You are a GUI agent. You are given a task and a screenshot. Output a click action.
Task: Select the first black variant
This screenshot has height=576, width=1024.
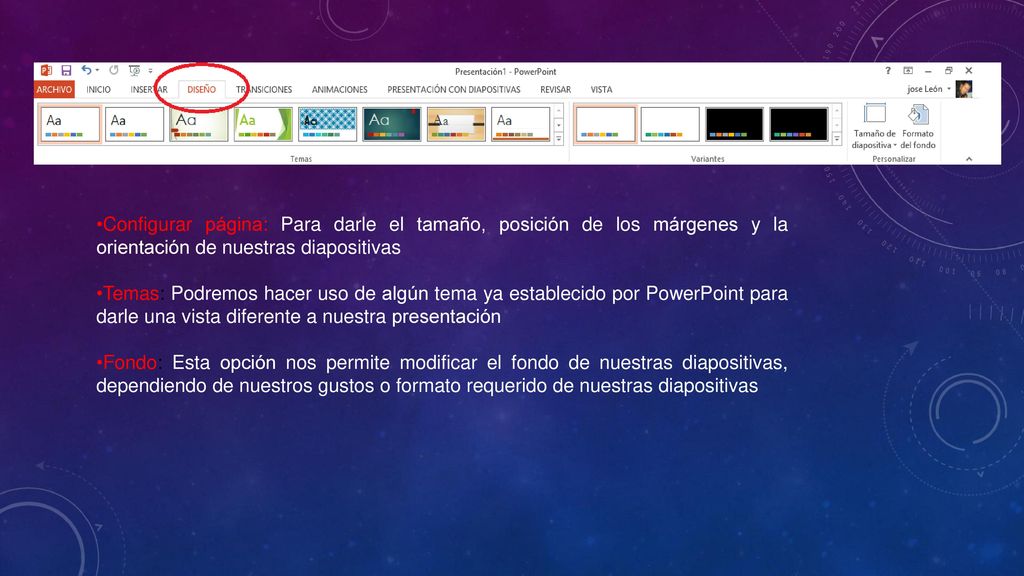(x=734, y=124)
